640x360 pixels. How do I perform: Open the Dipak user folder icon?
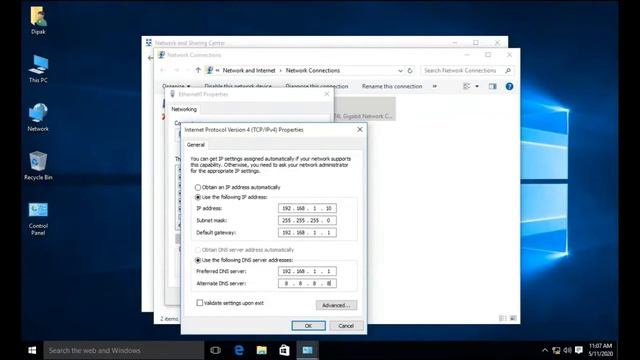tap(38, 20)
